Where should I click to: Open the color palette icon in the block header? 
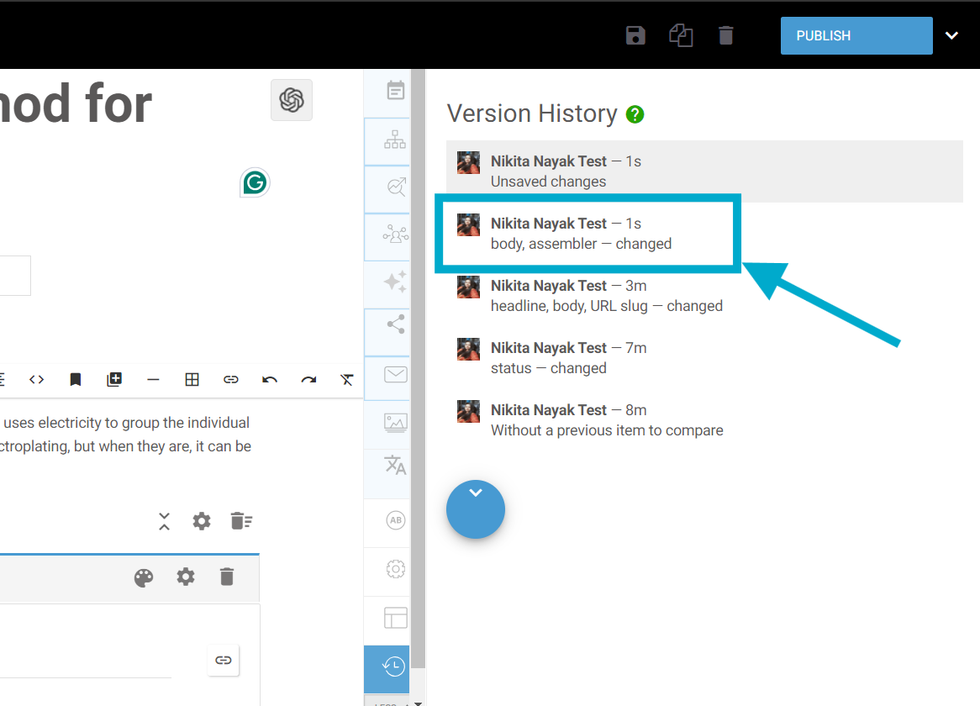144,577
